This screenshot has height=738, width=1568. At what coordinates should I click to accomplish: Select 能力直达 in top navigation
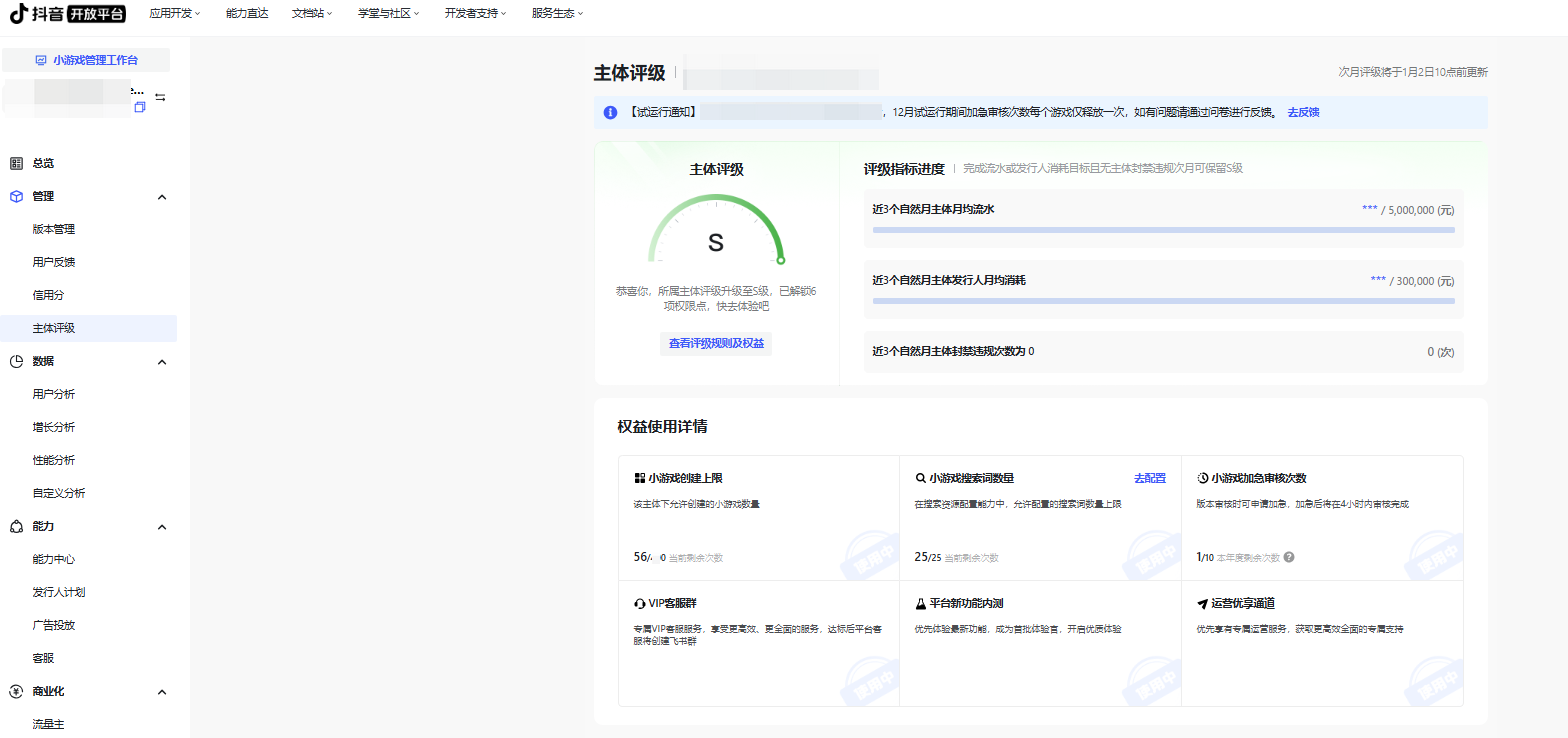247,13
